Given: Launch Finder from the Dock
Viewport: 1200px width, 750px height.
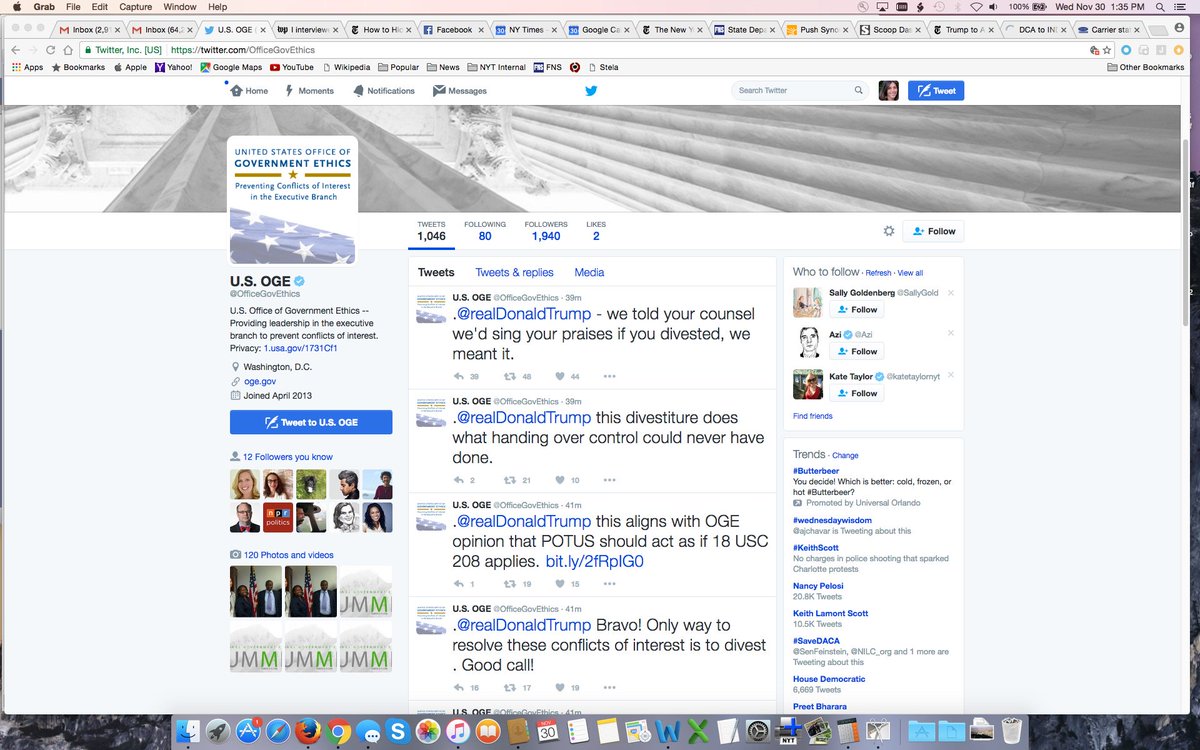Looking at the screenshot, I should (x=187, y=731).
